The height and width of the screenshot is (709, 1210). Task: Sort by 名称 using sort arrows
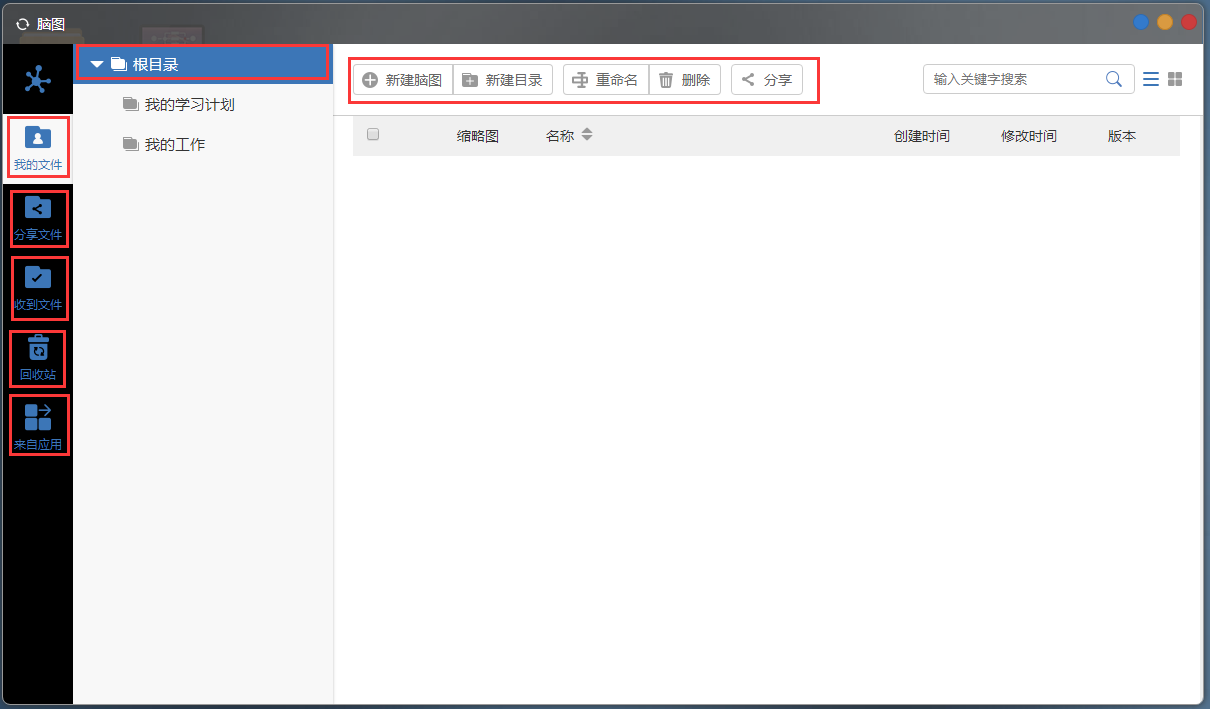(587, 135)
